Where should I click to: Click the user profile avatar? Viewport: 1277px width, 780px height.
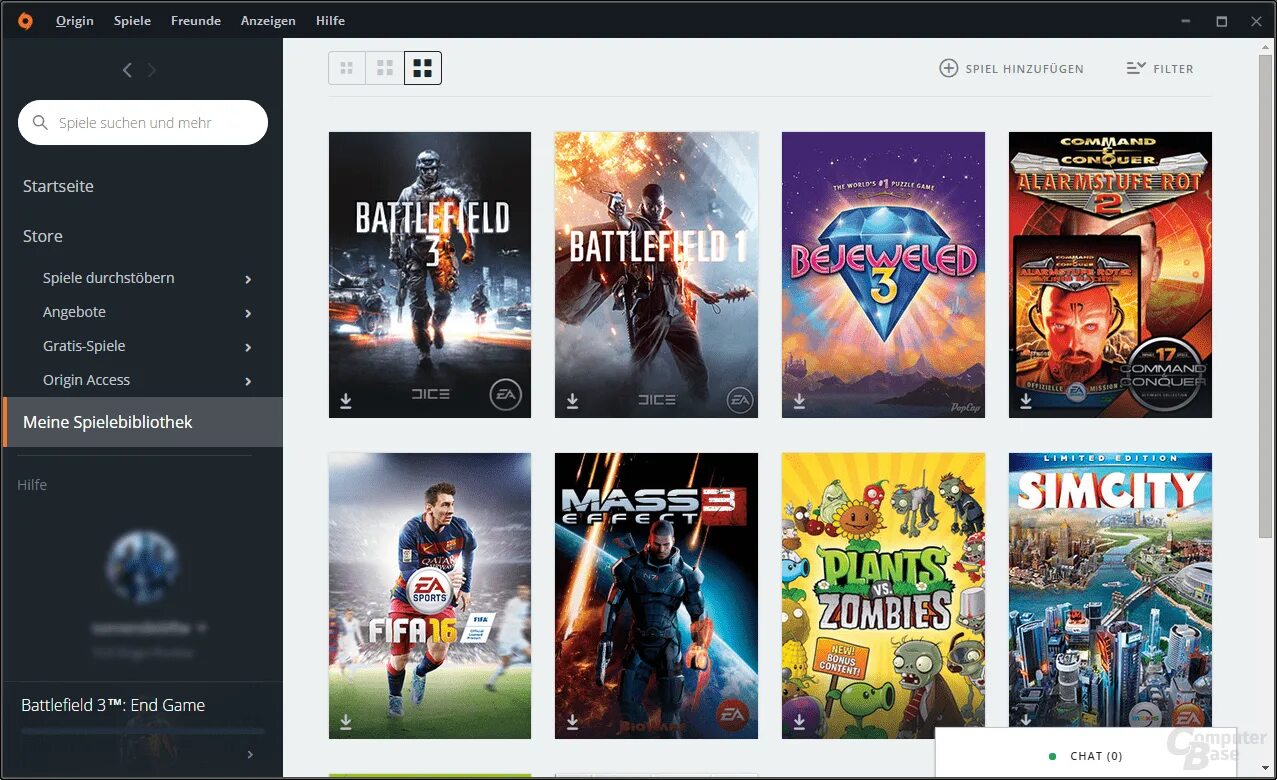click(x=142, y=567)
